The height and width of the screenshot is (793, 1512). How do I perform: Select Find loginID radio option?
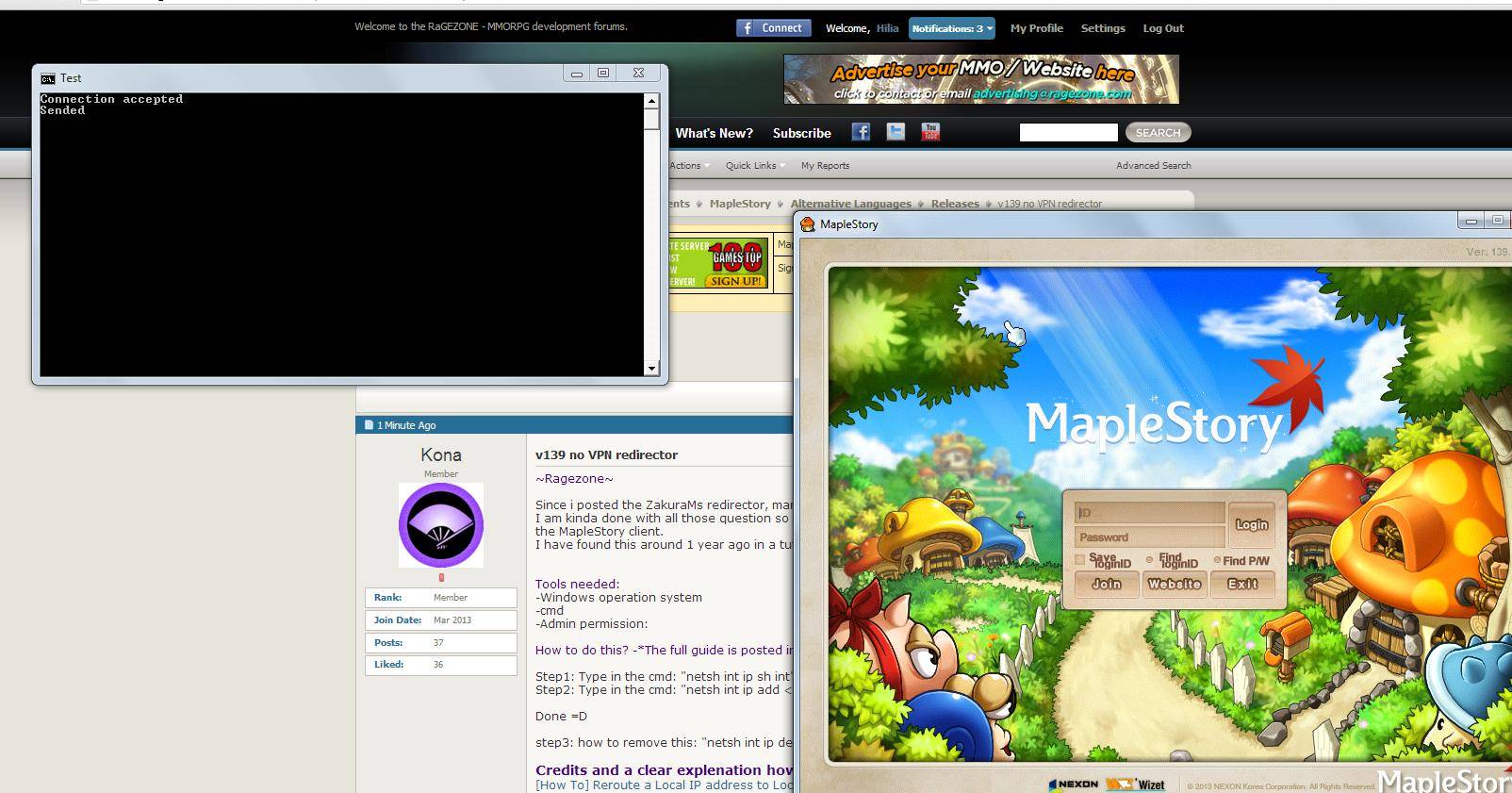click(x=1149, y=560)
